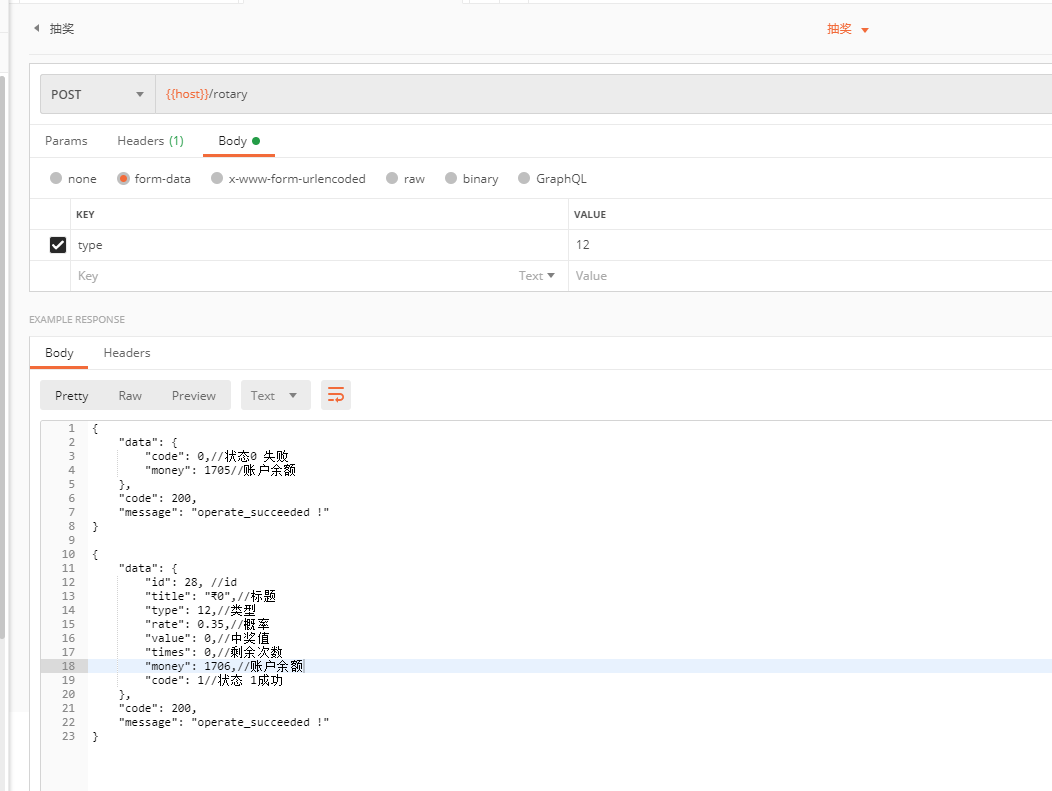Open the POST request method dropdown
The image size is (1052, 791).
(x=96, y=93)
